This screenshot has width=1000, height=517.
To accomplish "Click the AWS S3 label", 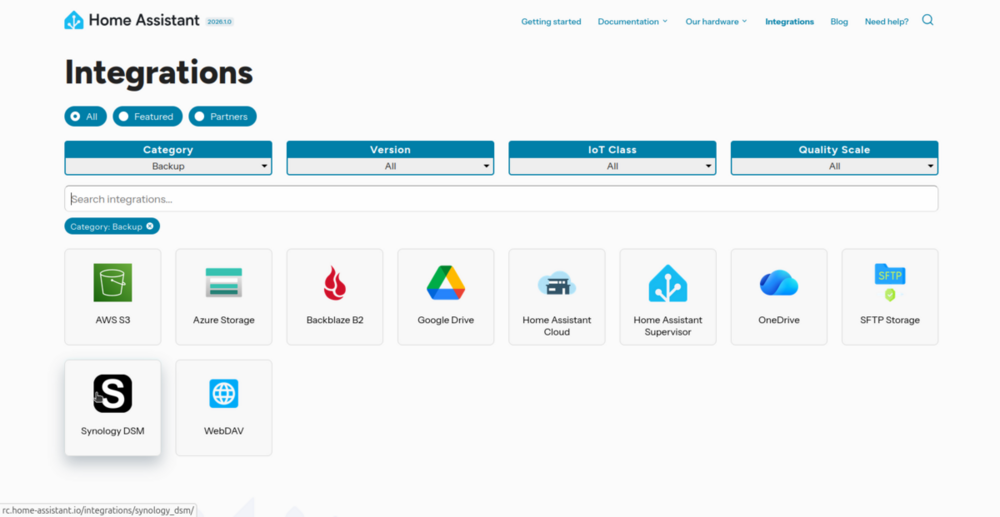I will click(x=113, y=320).
